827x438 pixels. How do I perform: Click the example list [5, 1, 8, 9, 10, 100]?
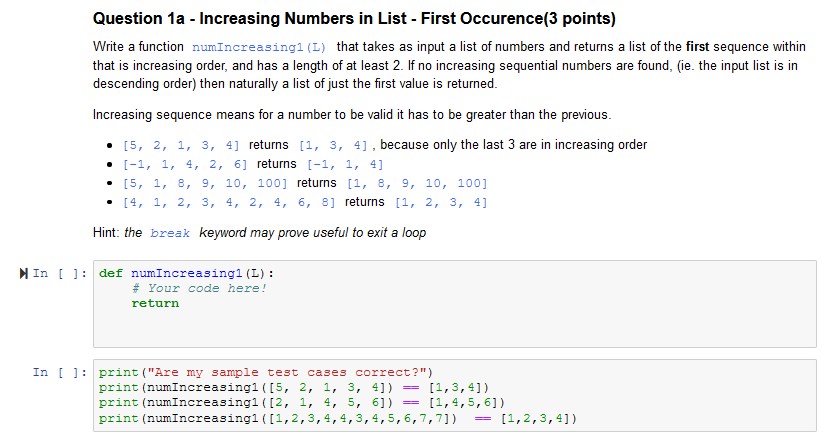(205, 183)
